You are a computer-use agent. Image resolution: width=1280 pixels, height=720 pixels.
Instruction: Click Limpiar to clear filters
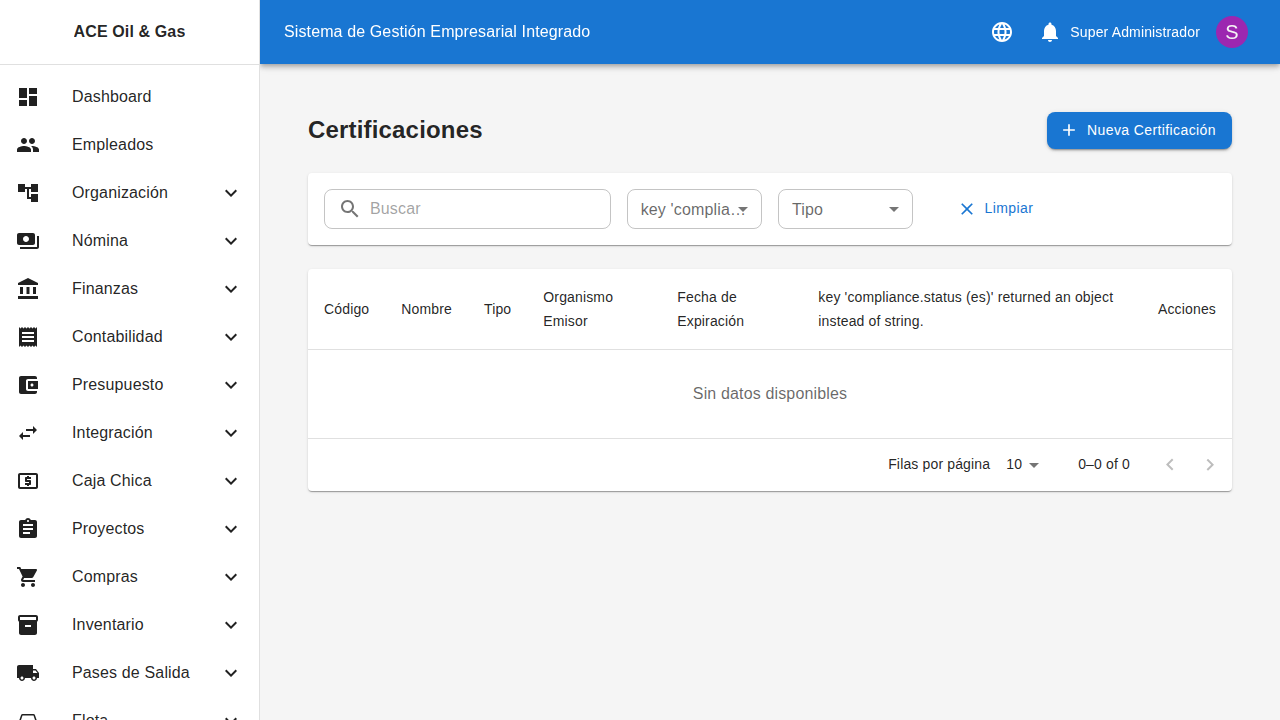(x=995, y=208)
